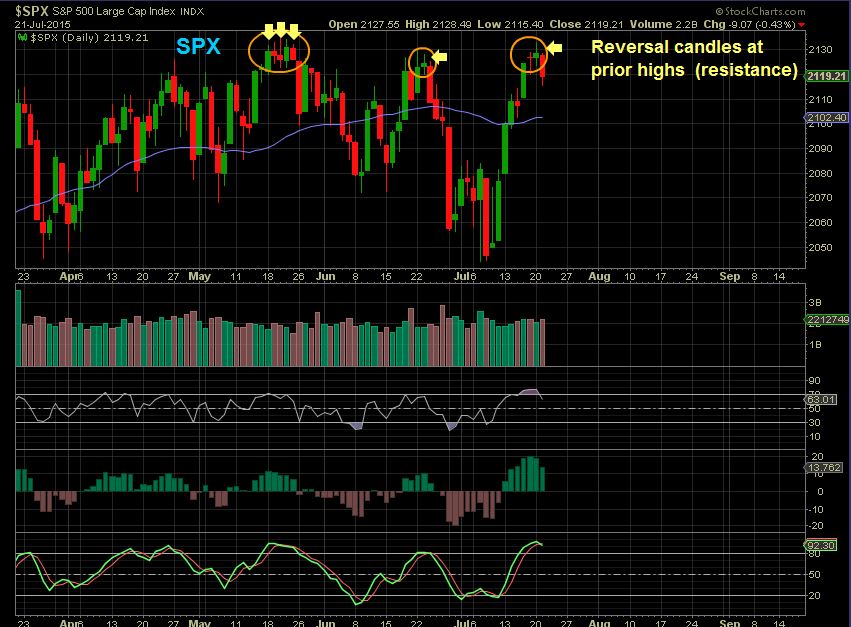Viewport: 851px width, 627px height.
Task: Click the INDX exchange label
Action: click(x=192, y=11)
